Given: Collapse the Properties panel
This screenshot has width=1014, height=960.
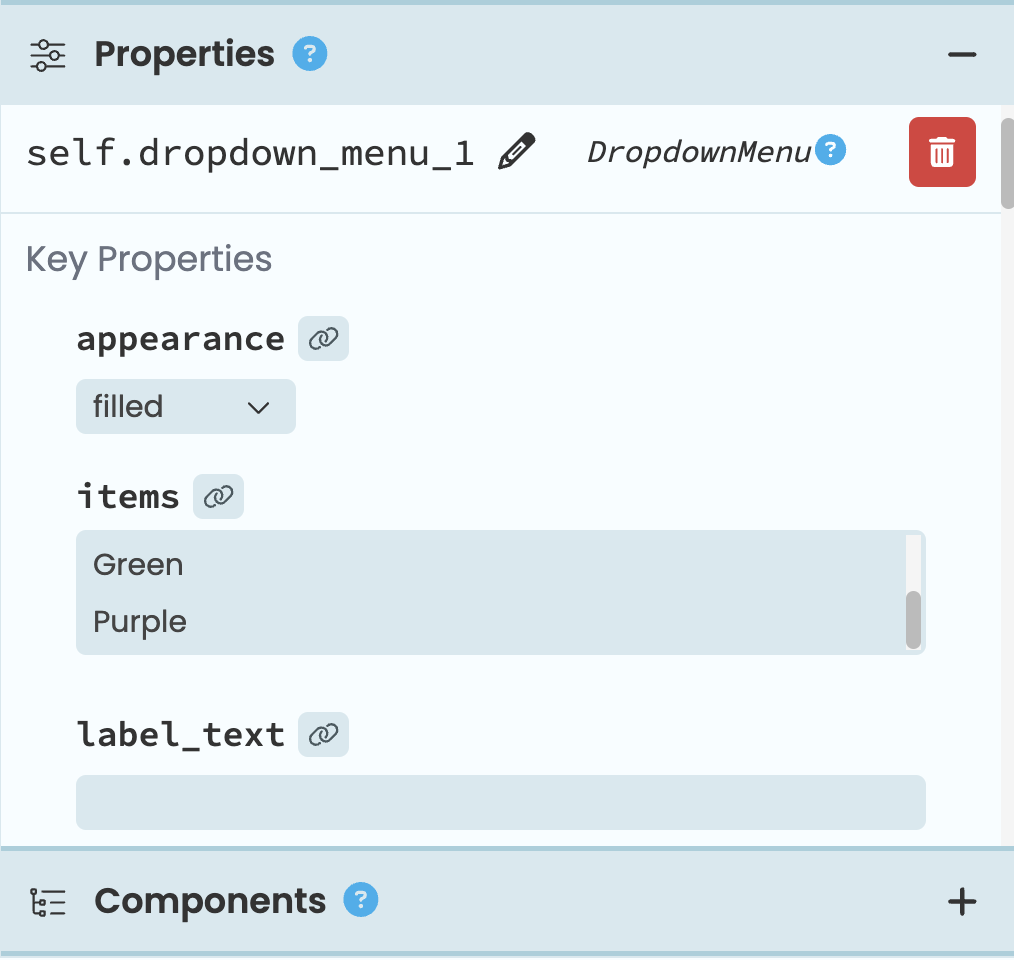Looking at the screenshot, I should (x=960, y=54).
